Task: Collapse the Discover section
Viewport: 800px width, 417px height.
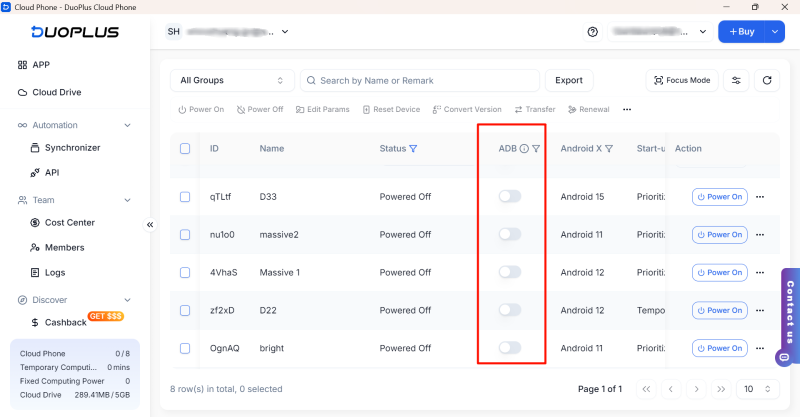Action: pyautogui.click(x=128, y=300)
